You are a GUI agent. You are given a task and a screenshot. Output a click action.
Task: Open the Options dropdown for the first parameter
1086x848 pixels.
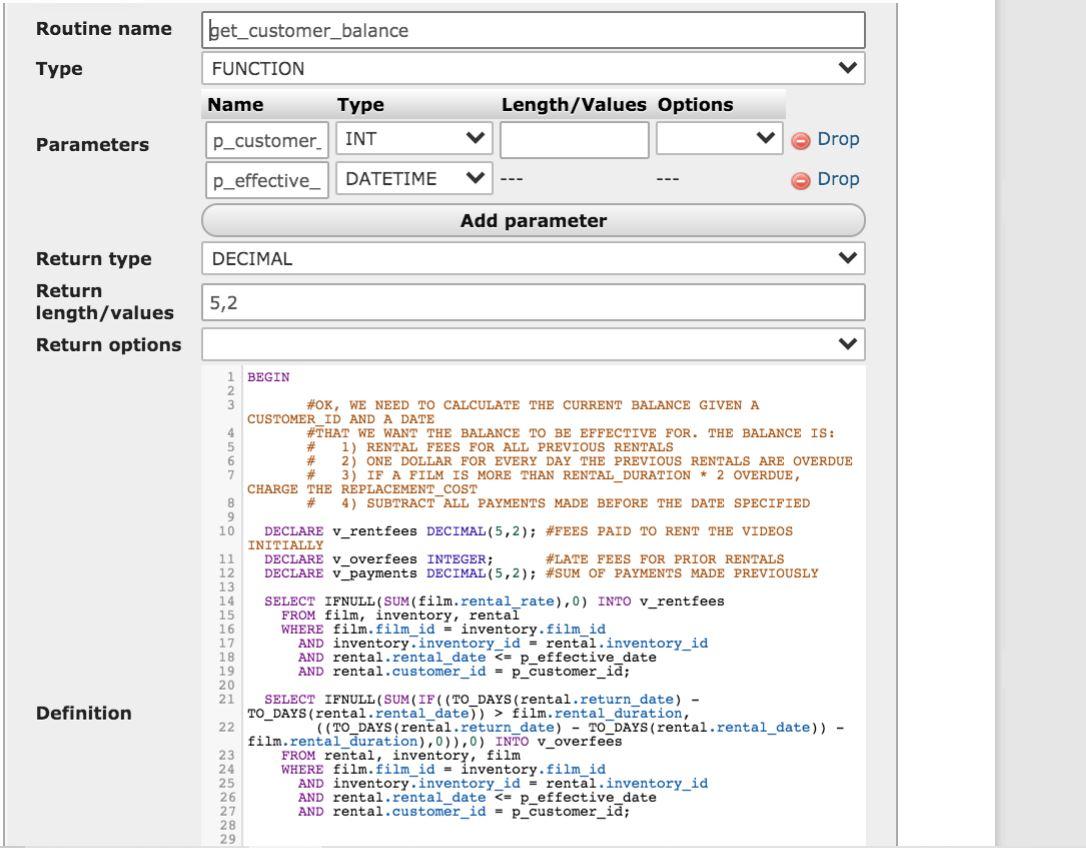coord(718,137)
